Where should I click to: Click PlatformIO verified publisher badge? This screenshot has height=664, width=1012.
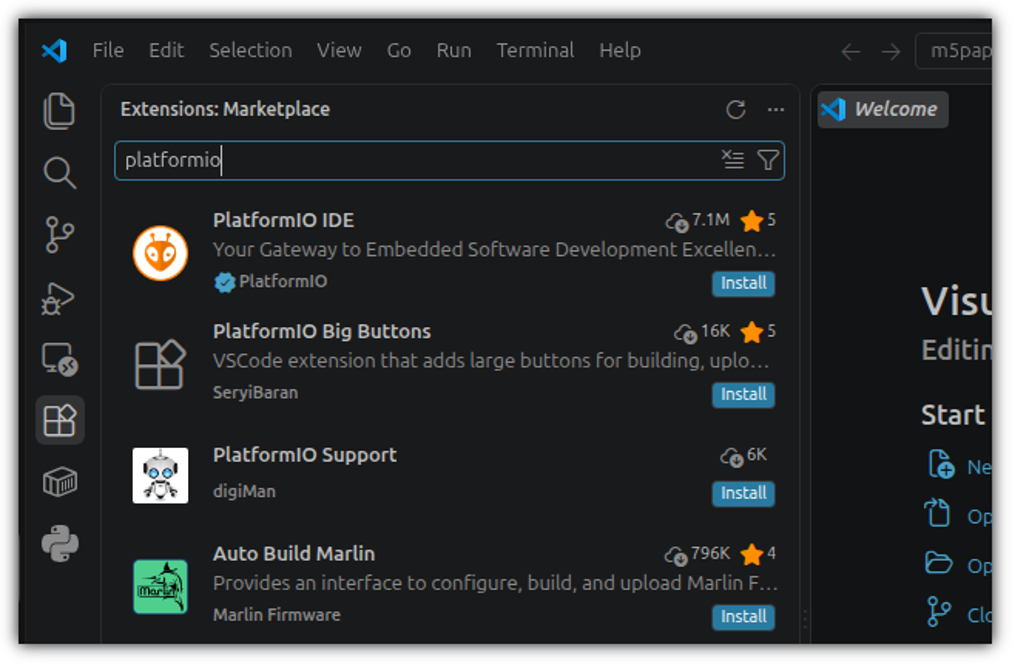tap(225, 282)
